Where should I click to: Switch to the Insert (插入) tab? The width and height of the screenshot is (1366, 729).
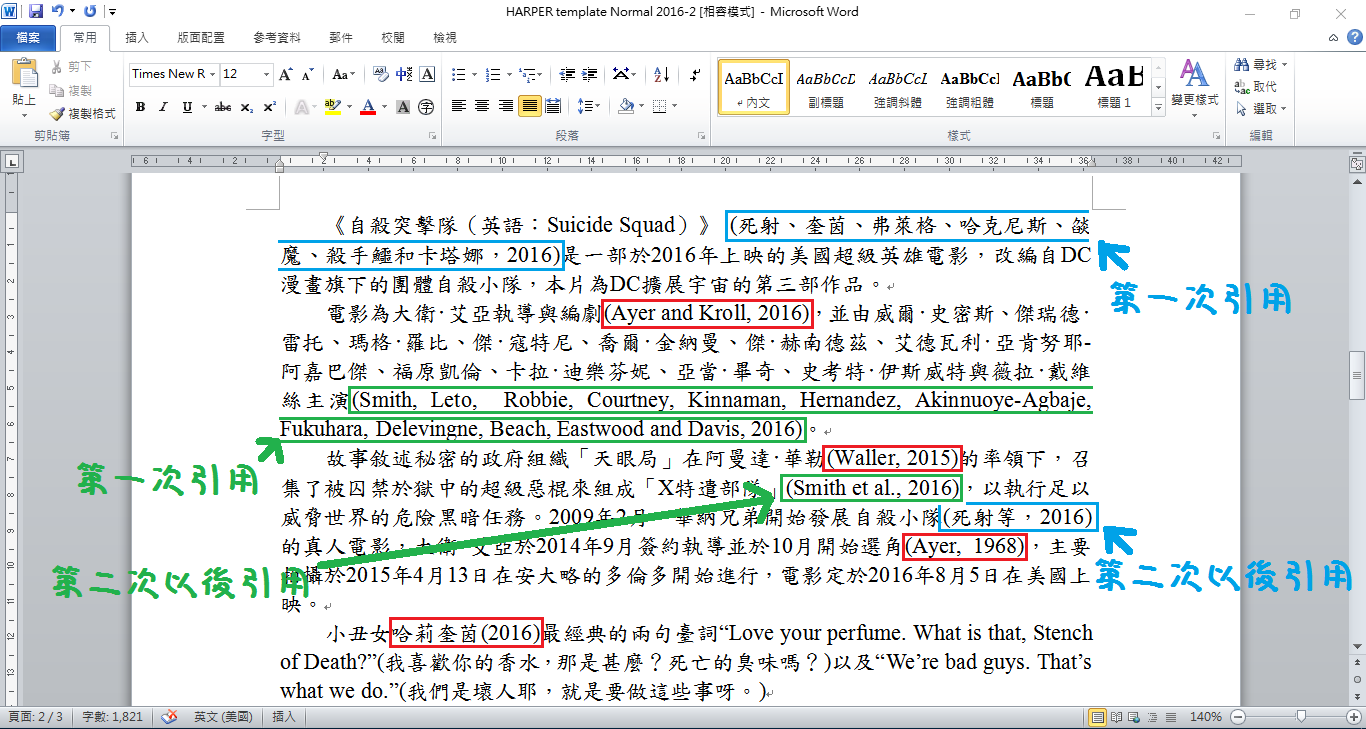point(137,38)
